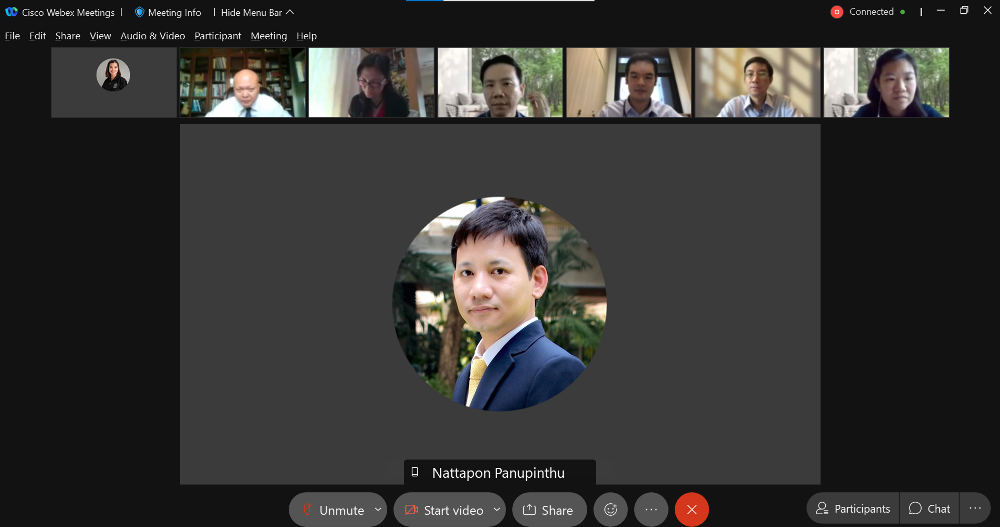Open the Chat panel
Screen dimensions: 1000x527
[x=929, y=509]
